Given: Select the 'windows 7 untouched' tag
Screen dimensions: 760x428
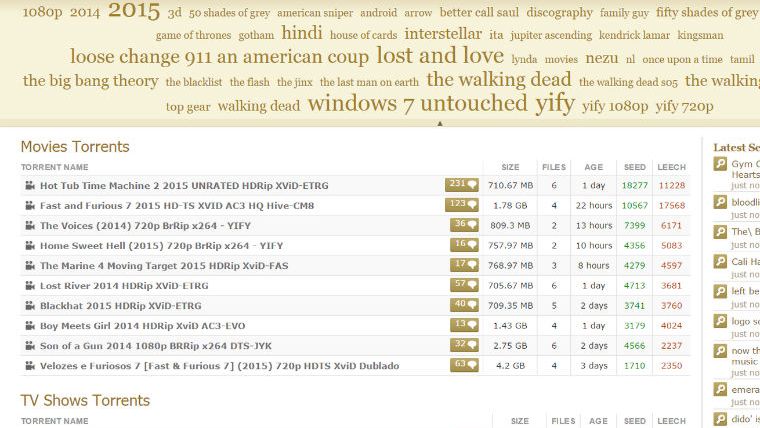Looking at the screenshot, I should [417, 103].
